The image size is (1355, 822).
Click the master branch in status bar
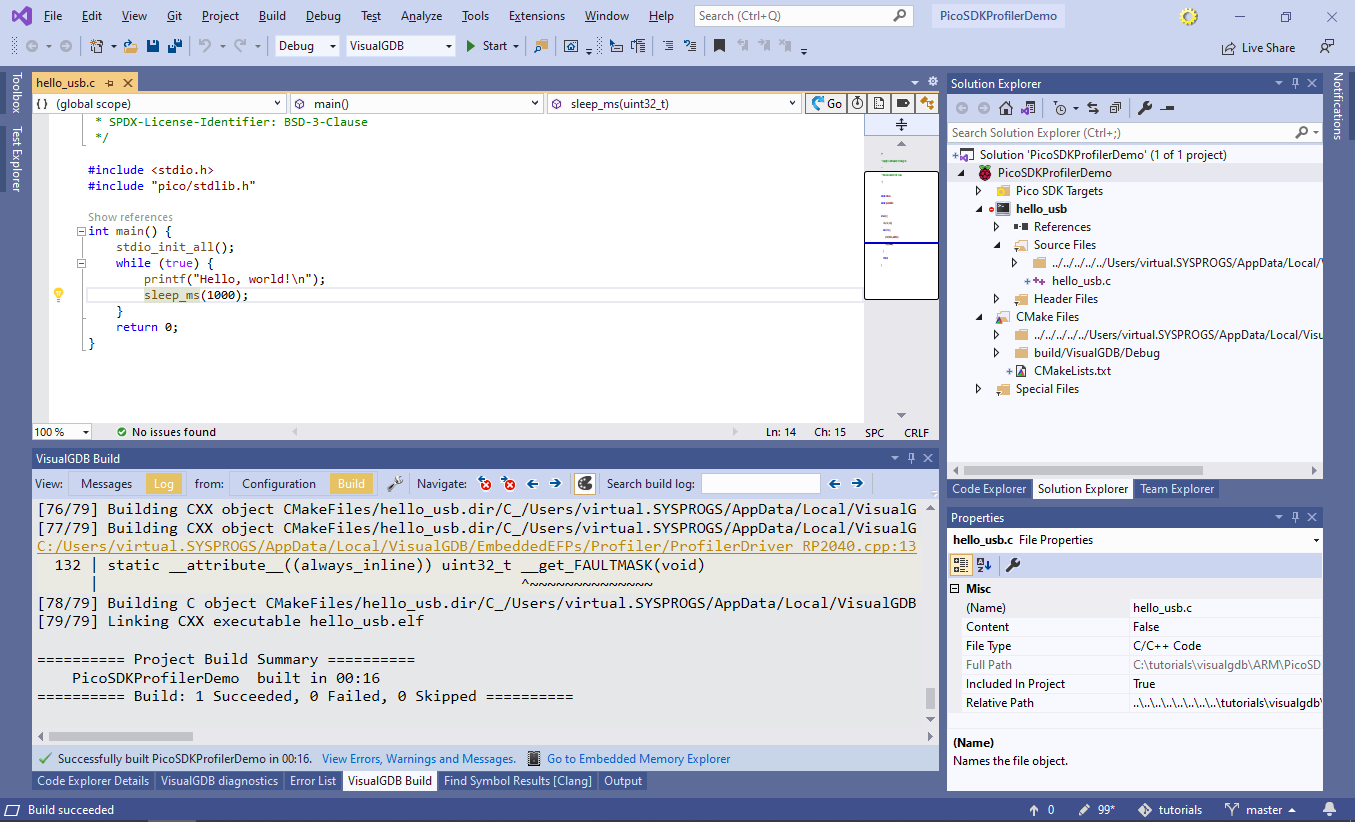pos(1262,810)
